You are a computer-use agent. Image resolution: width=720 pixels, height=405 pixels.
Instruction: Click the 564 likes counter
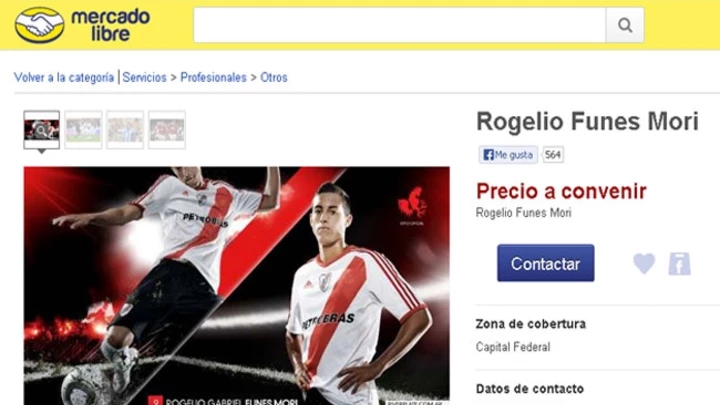[x=553, y=155]
